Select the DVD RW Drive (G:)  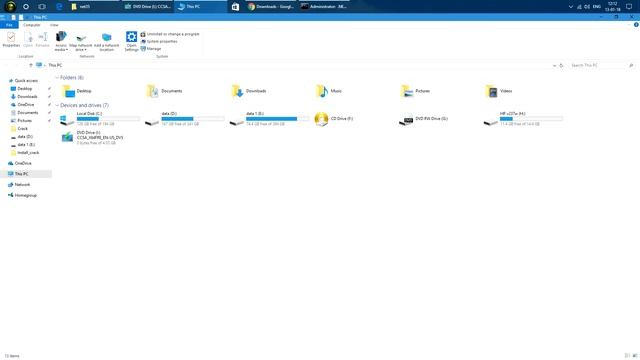[x=423, y=119]
